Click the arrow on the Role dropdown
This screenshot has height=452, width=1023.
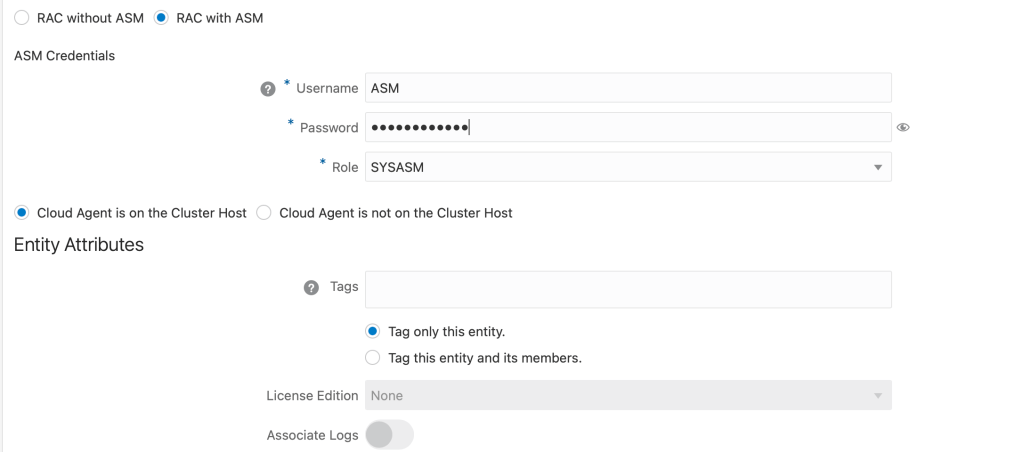(x=878, y=167)
